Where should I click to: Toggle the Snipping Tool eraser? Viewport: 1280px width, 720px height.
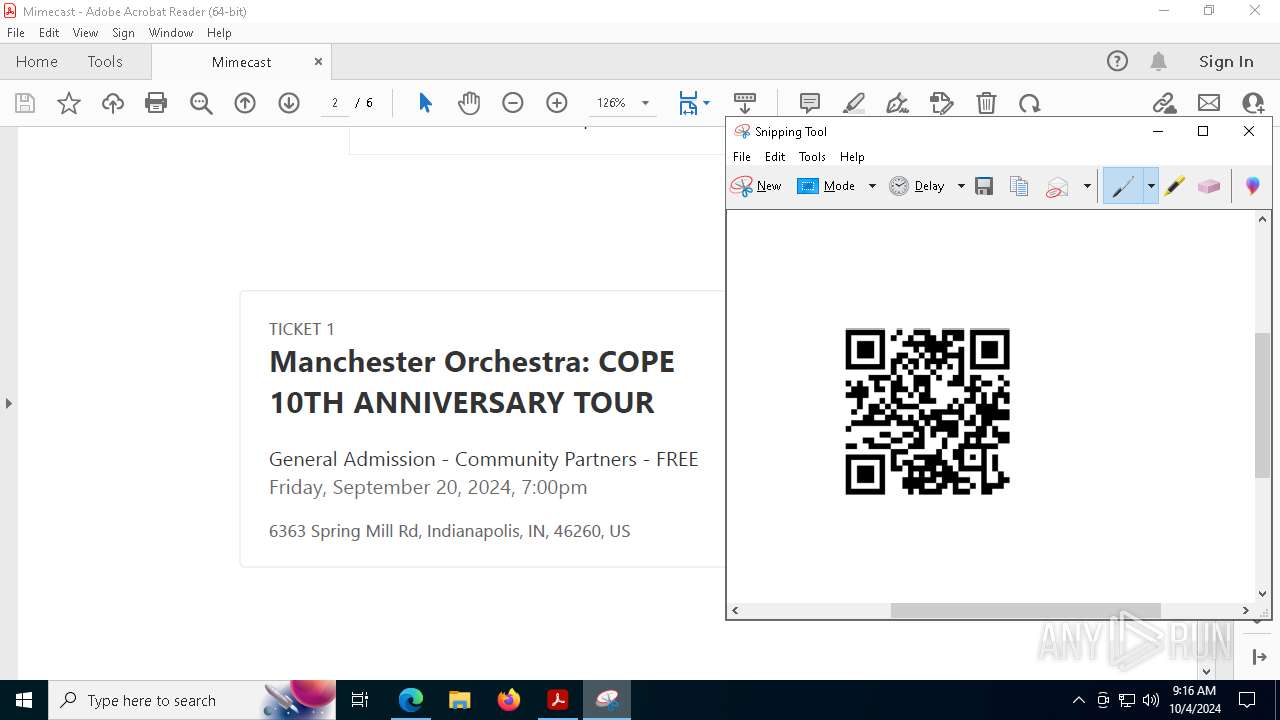point(1209,186)
